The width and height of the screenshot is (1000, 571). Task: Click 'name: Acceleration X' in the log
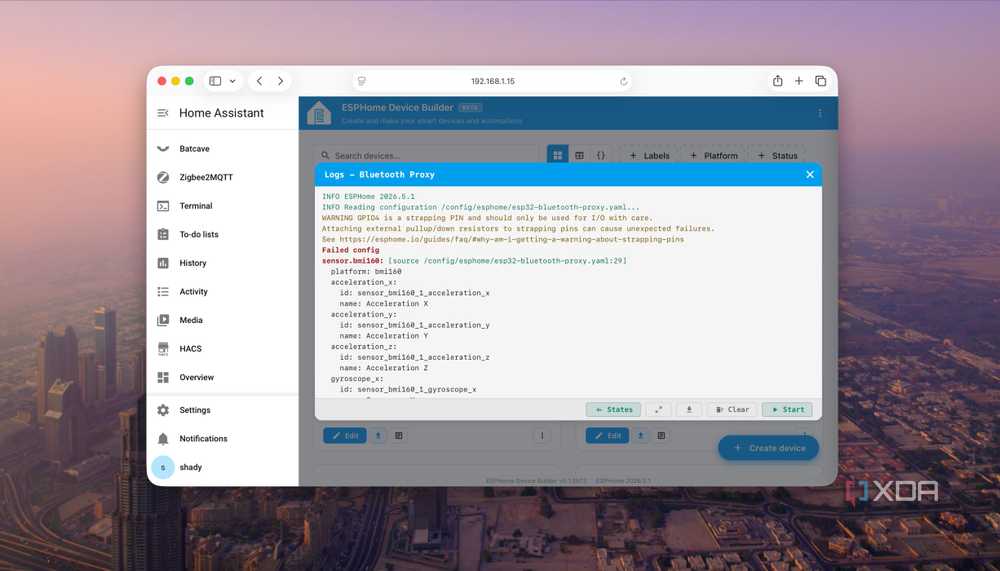coord(384,304)
